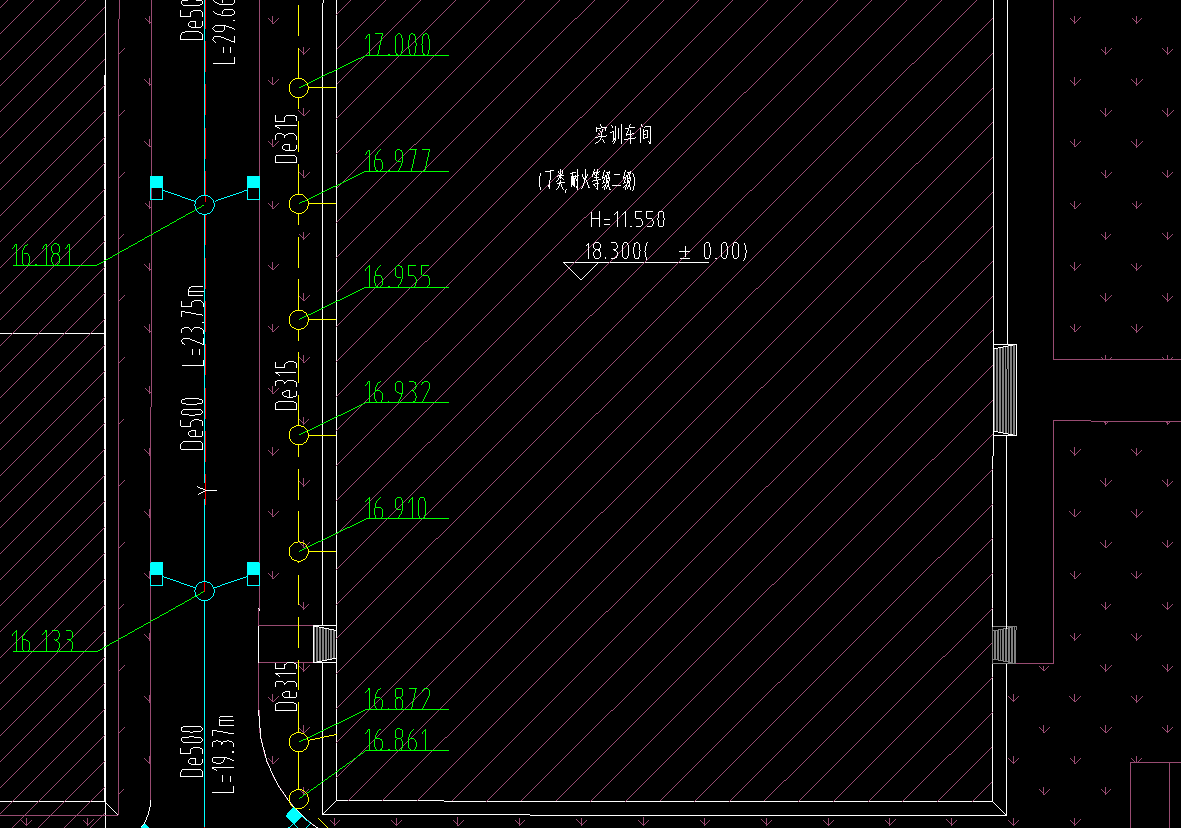Select the De500 label beside L=19.37m
Image resolution: width=1181 pixels, height=828 pixels.
192,751
